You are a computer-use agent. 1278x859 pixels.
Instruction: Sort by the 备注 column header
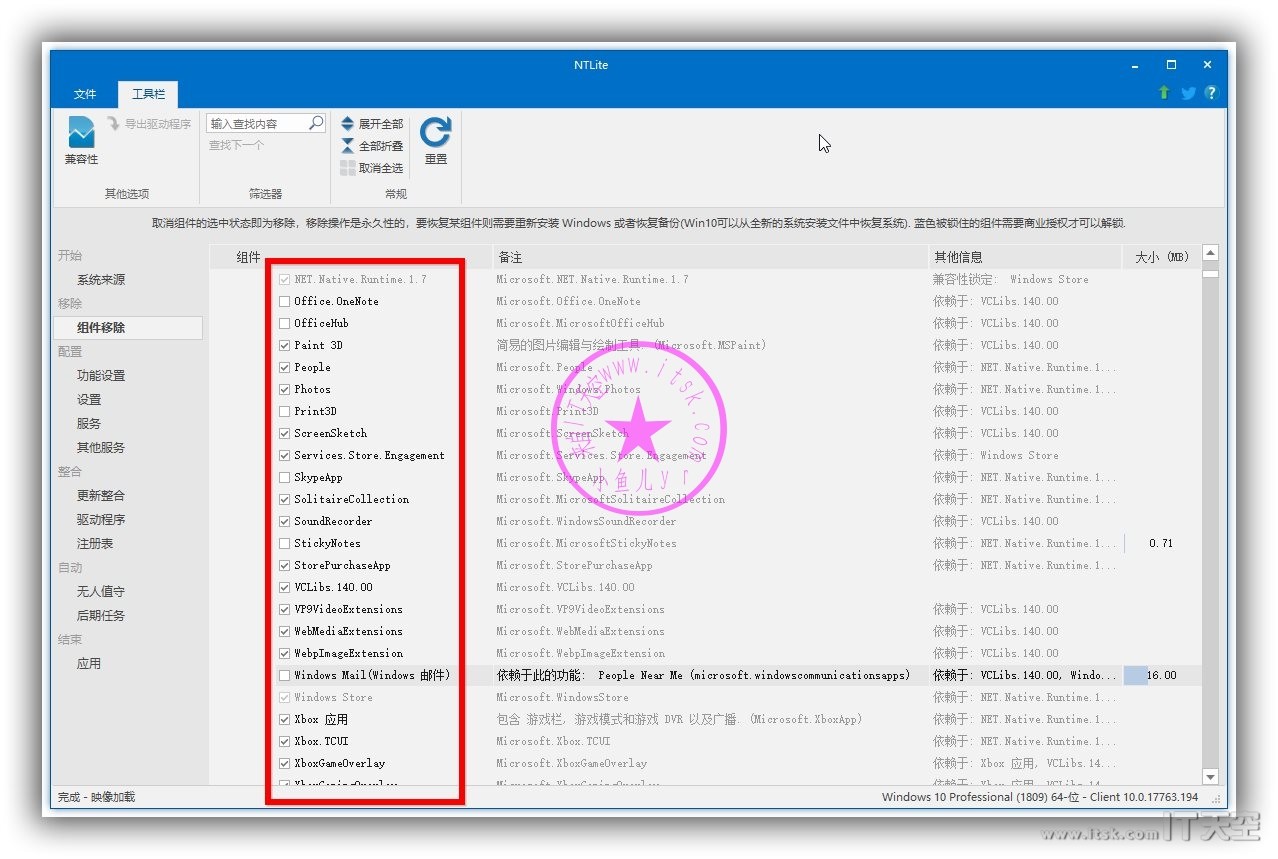click(711, 258)
